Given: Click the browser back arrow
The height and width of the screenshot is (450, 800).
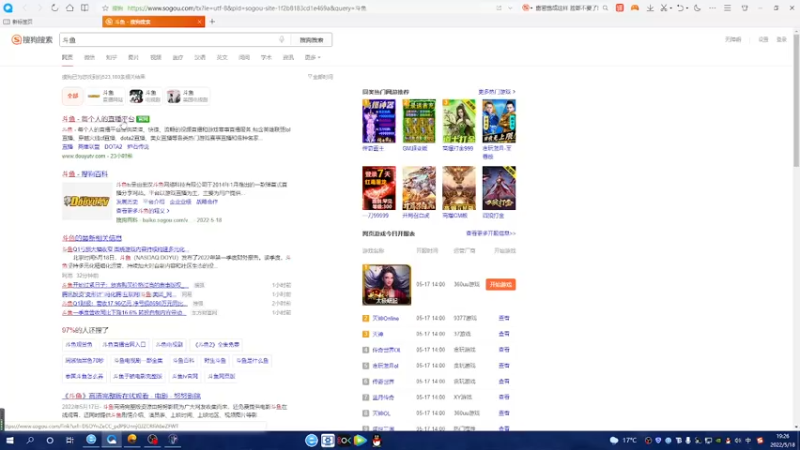Looking at the screenshot, I should [25, 8].
